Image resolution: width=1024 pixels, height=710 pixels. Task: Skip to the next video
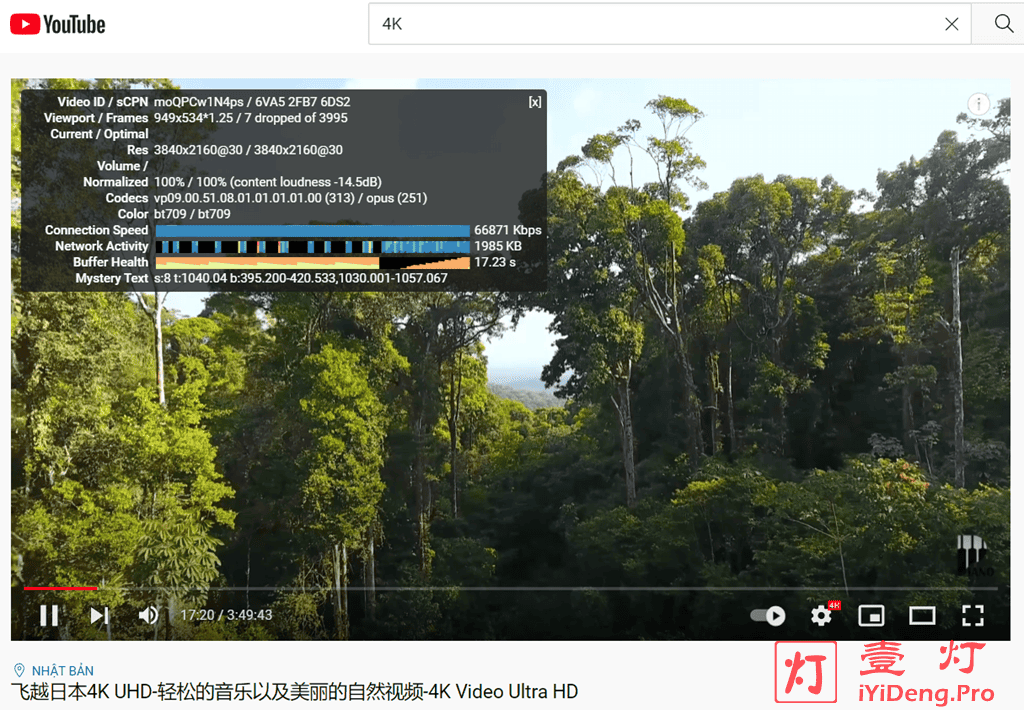click(x=99, y=615)
